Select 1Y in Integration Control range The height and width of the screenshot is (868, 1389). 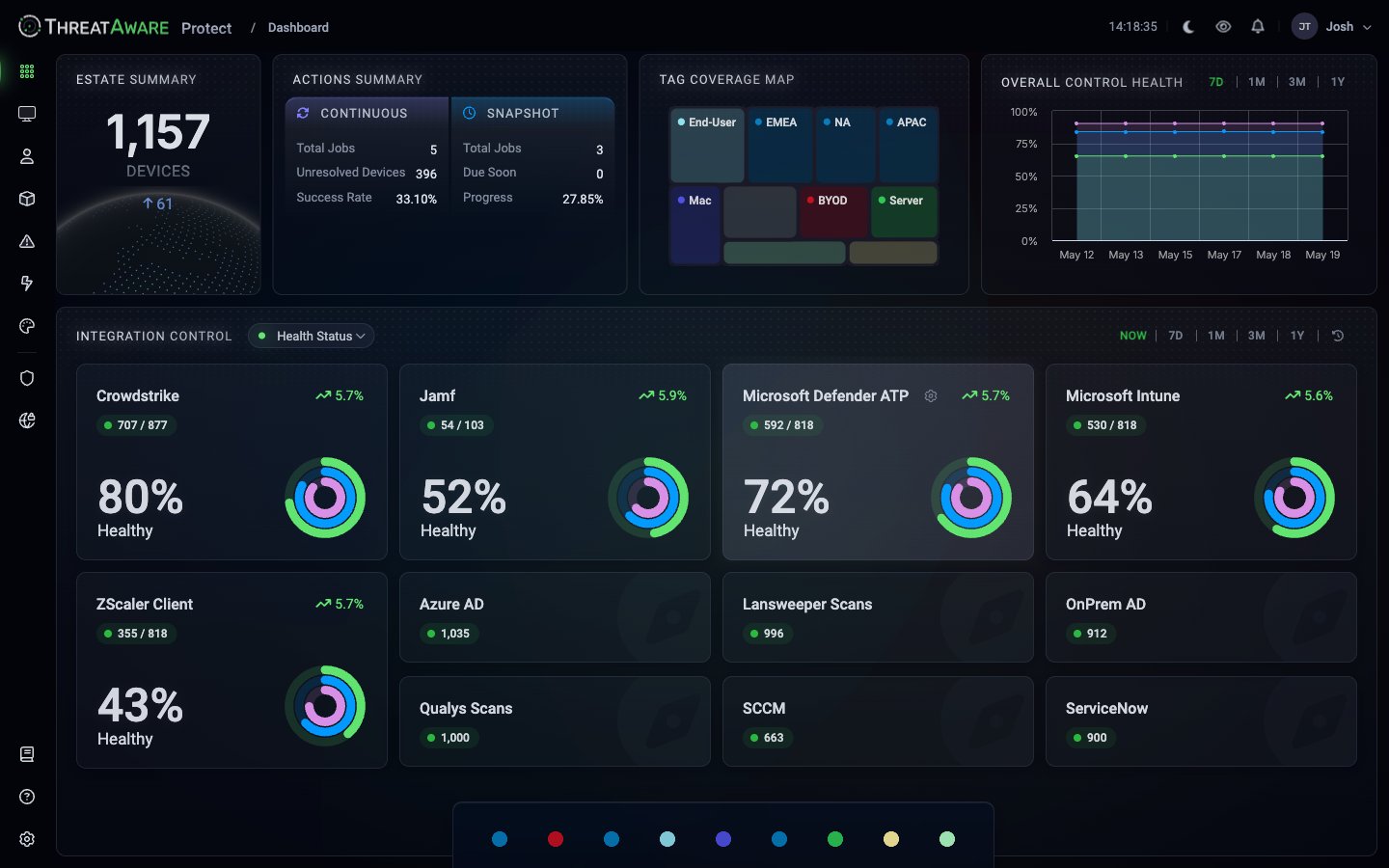pyautogui.click(x=1297, y=336)
